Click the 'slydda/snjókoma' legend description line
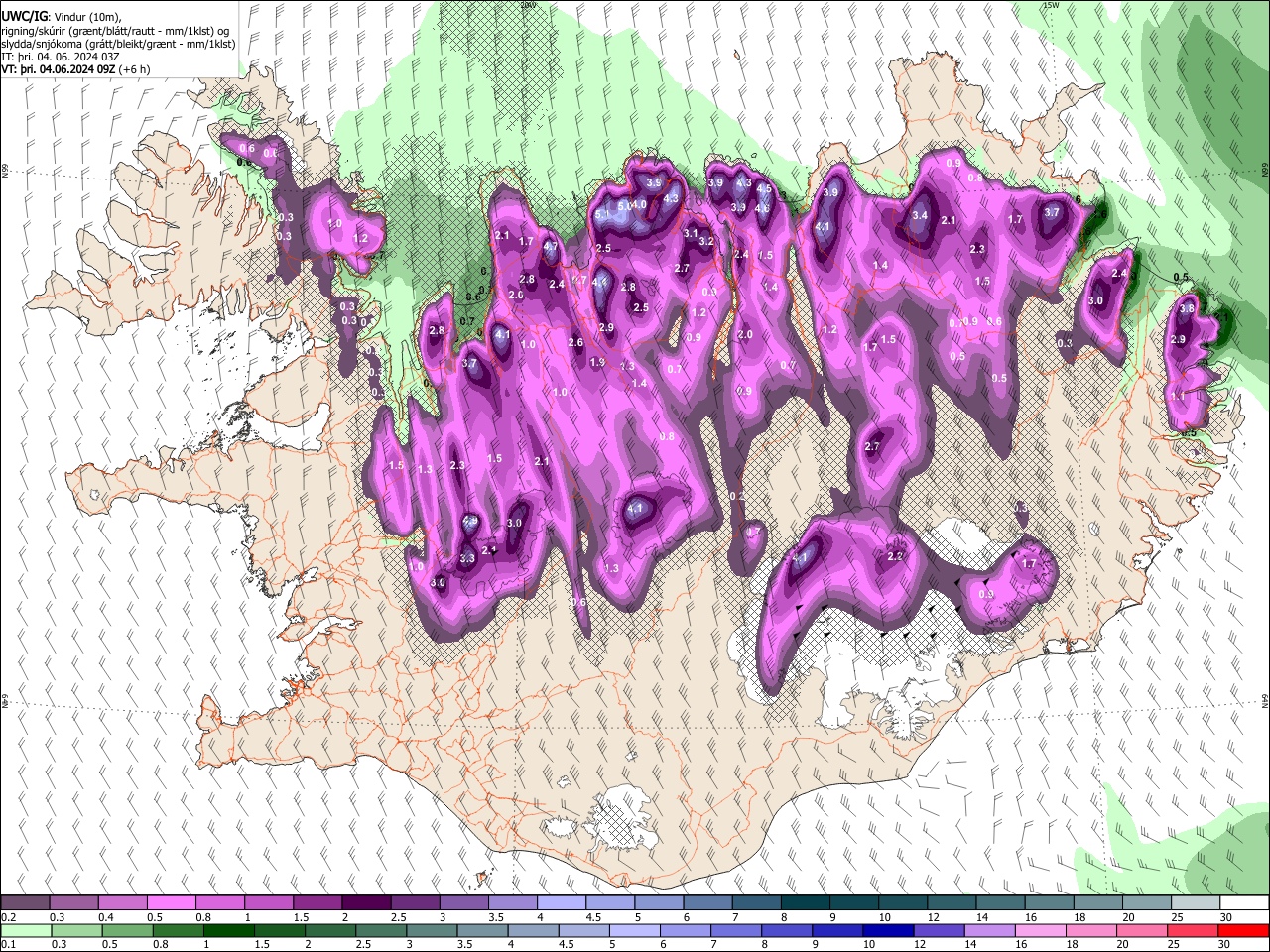This screenshot has height=952, width=1270. (x=118, y=44)
